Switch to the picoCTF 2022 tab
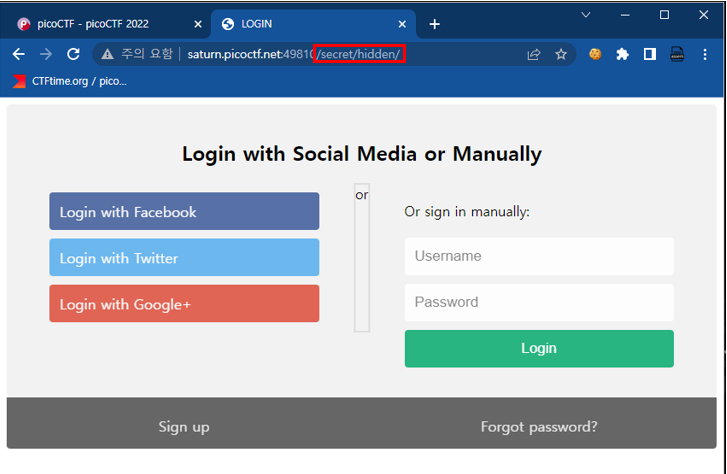Screen dimensions: 727x474 [x=105, y=24]
